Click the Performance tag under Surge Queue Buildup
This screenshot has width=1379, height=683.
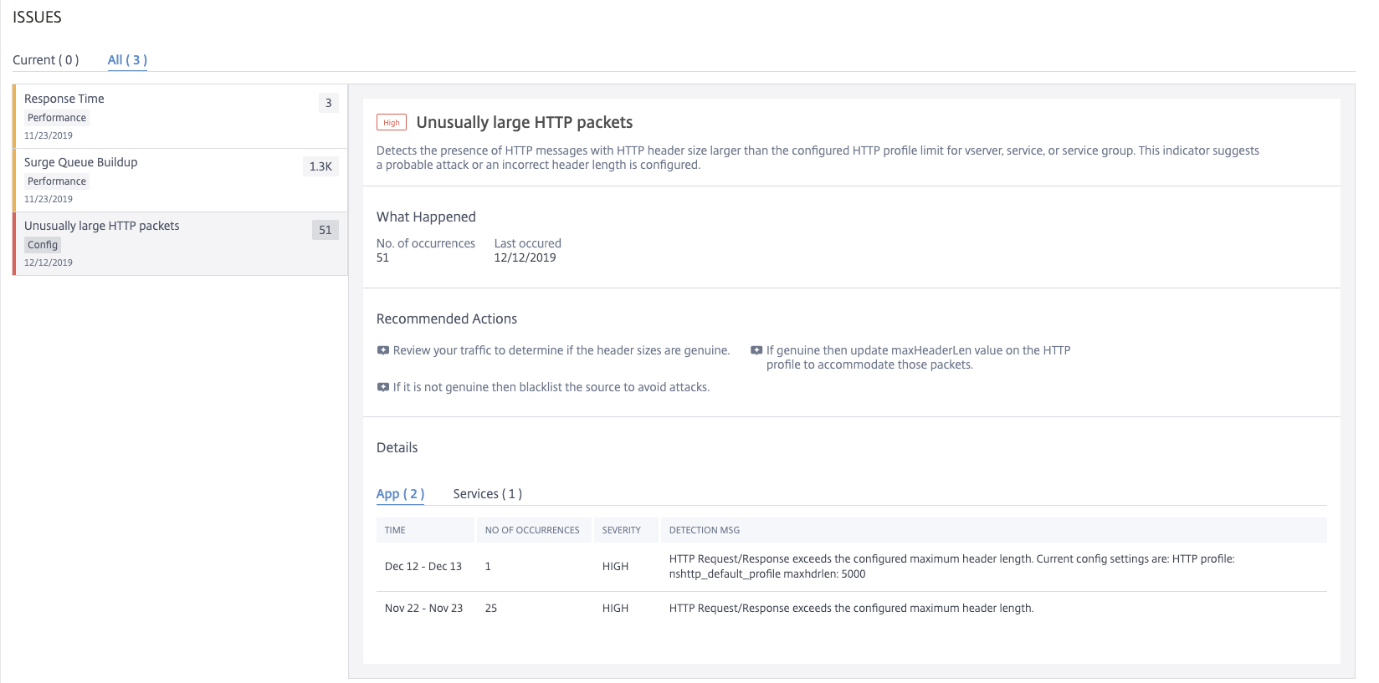tap(57, 182)
